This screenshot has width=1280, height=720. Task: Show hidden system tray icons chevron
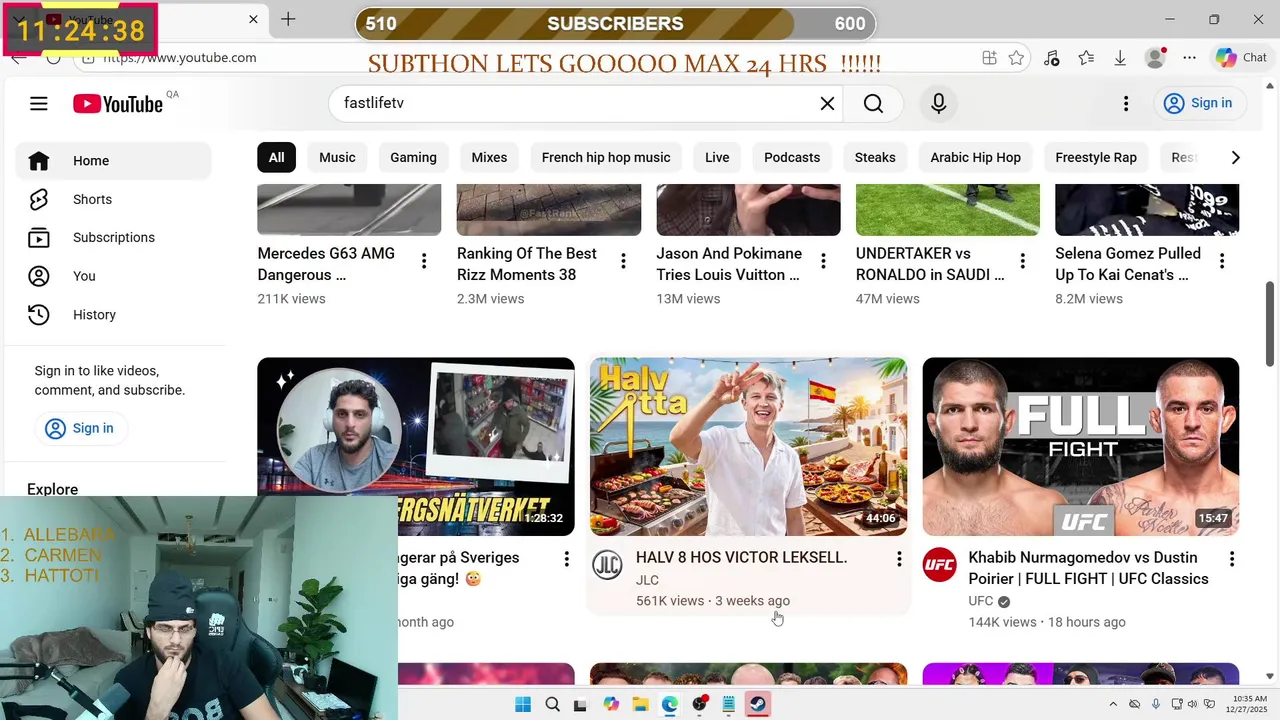[x=1113, y=704]
